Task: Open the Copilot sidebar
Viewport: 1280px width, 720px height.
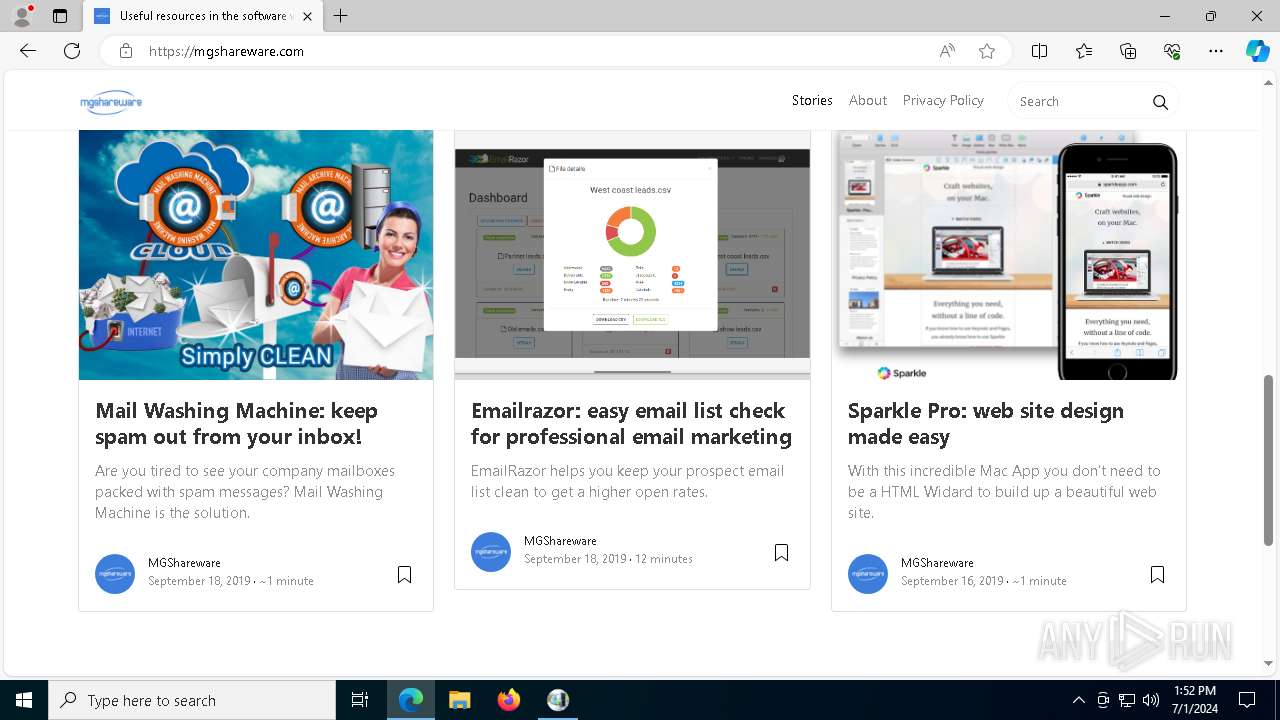Action: point(1257,51)
